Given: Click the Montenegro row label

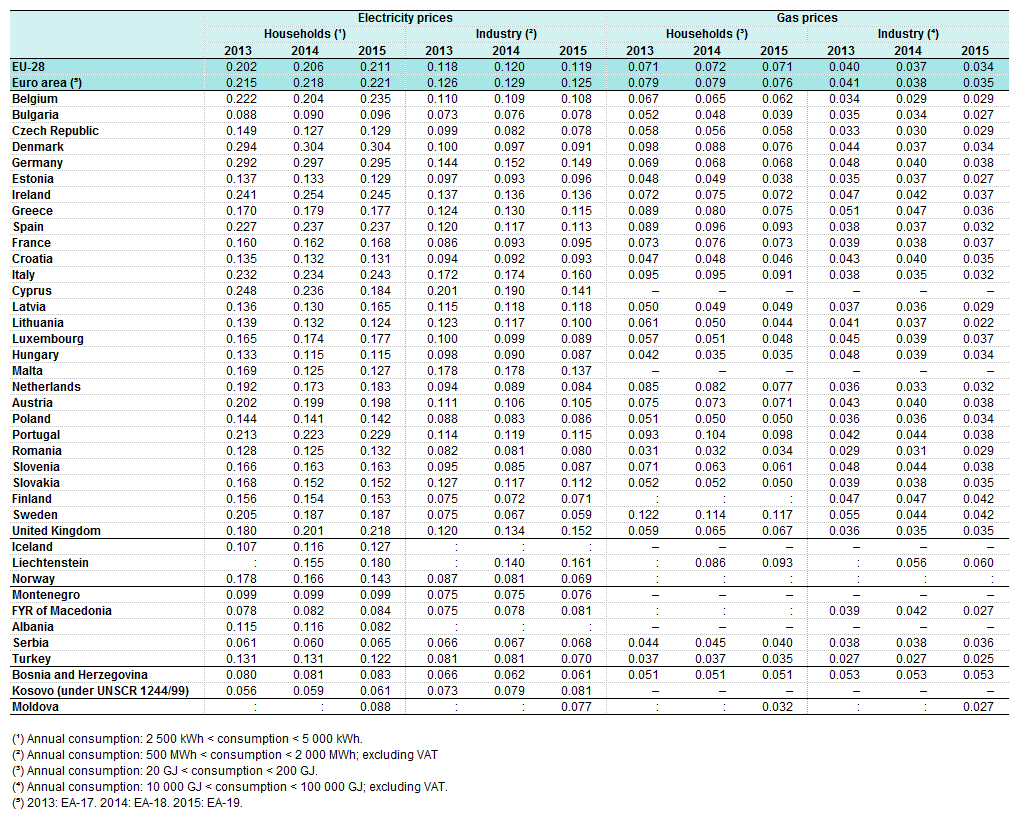Looking at the screenshot, I should pos(46,595).
